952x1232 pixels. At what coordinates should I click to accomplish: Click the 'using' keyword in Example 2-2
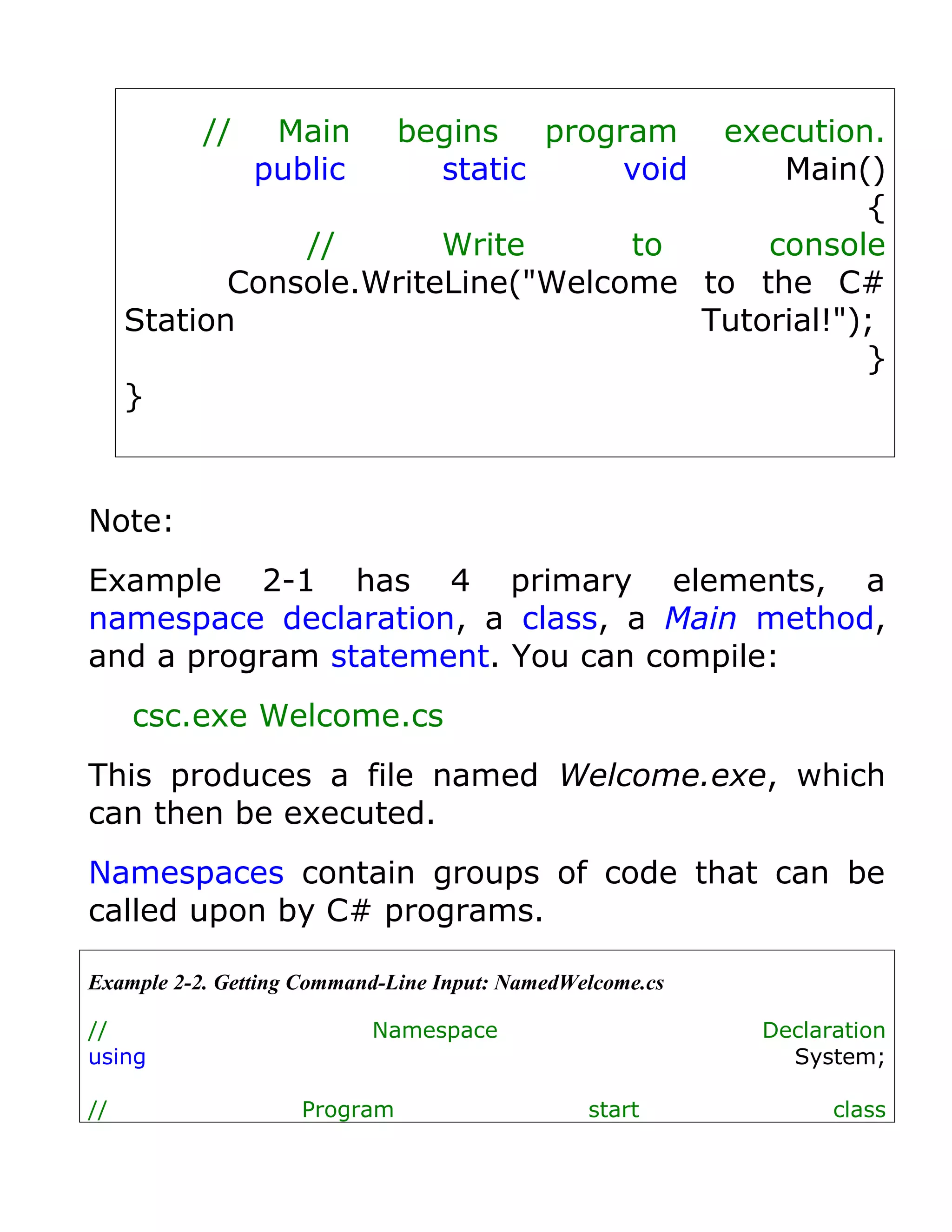point(117,1057)
